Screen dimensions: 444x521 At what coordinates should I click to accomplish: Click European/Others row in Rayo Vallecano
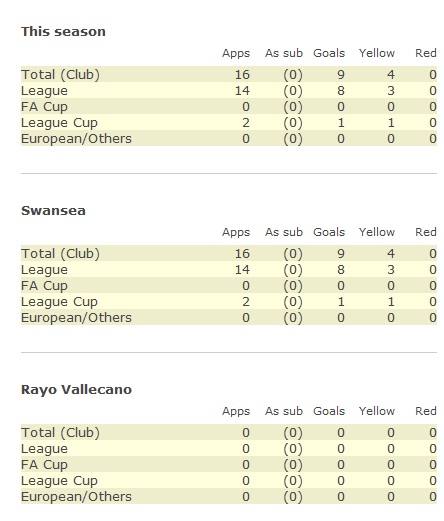pos(229,497)
